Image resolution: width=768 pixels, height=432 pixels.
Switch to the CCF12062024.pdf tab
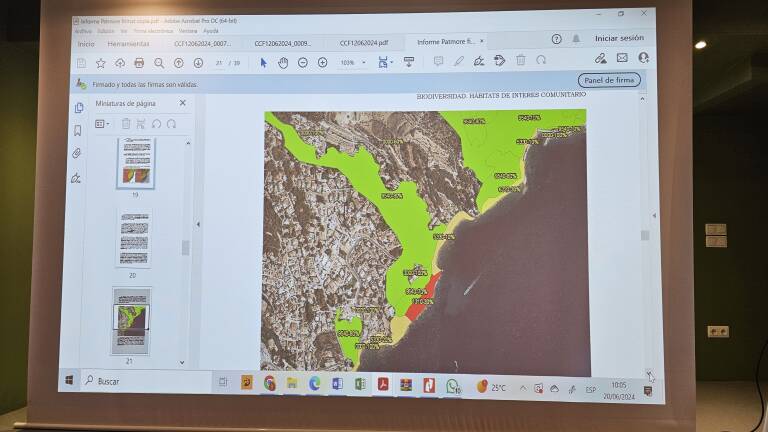tap(364, 43)
